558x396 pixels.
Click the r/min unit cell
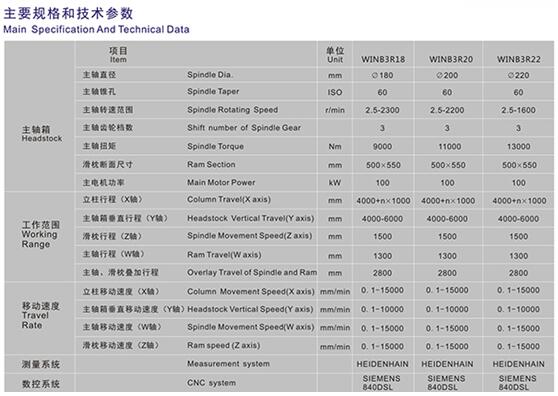click(x=335, y=110)
